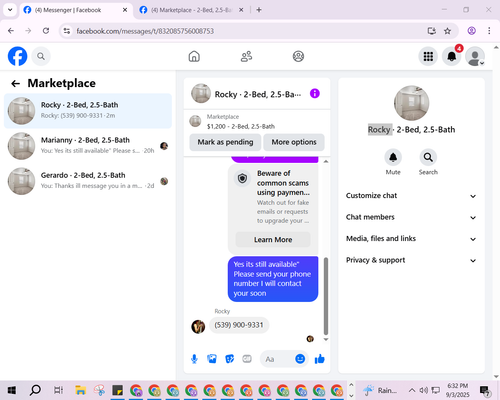This screenshot has height=400, width=500.
Task: Open Chrome three-dot menu
Action: pos(489,31)
